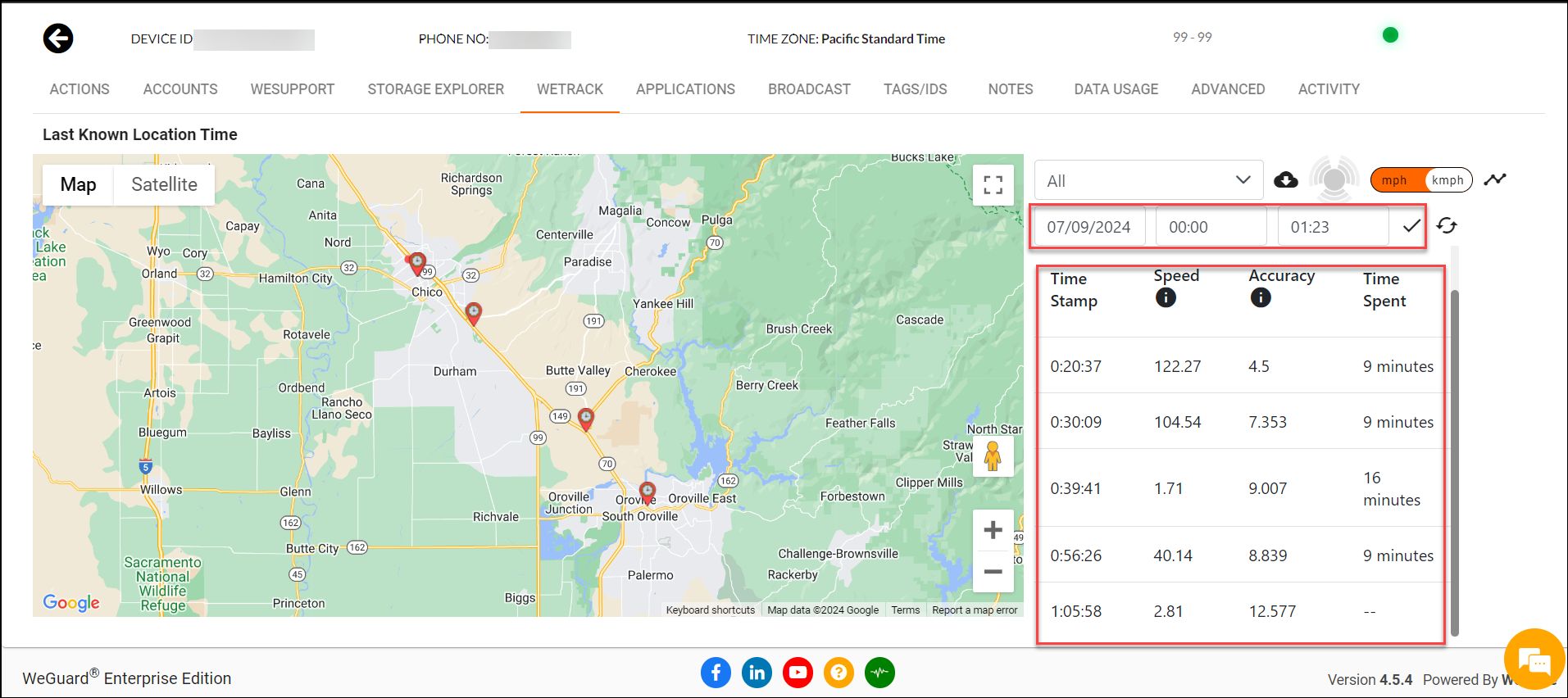Screen dimensions: 1568x698
Task: Open the orange help question icon
Action: tap(839, 673)
